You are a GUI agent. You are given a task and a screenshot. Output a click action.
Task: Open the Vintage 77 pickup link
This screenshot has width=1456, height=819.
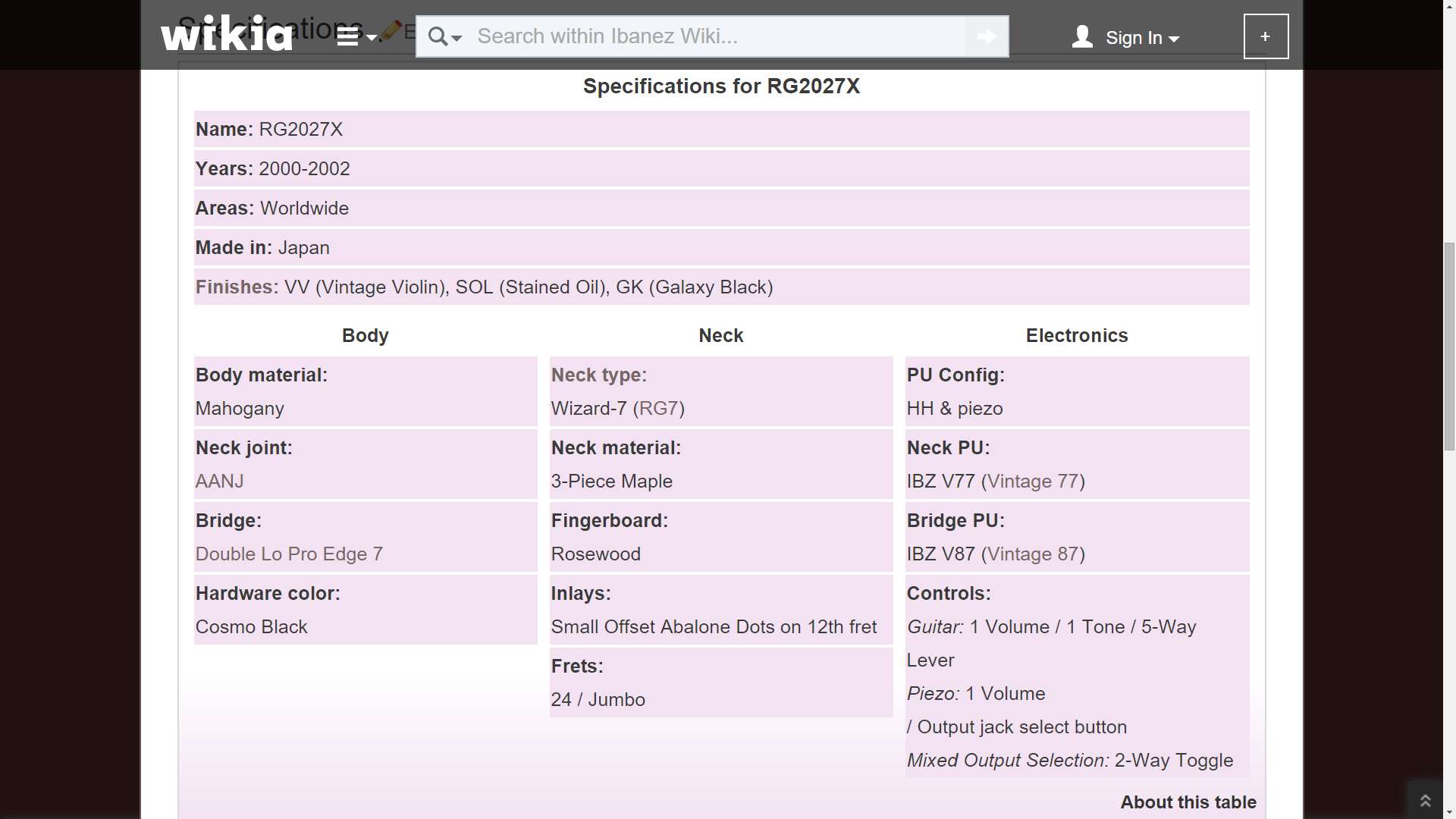tap(1033, 482)
